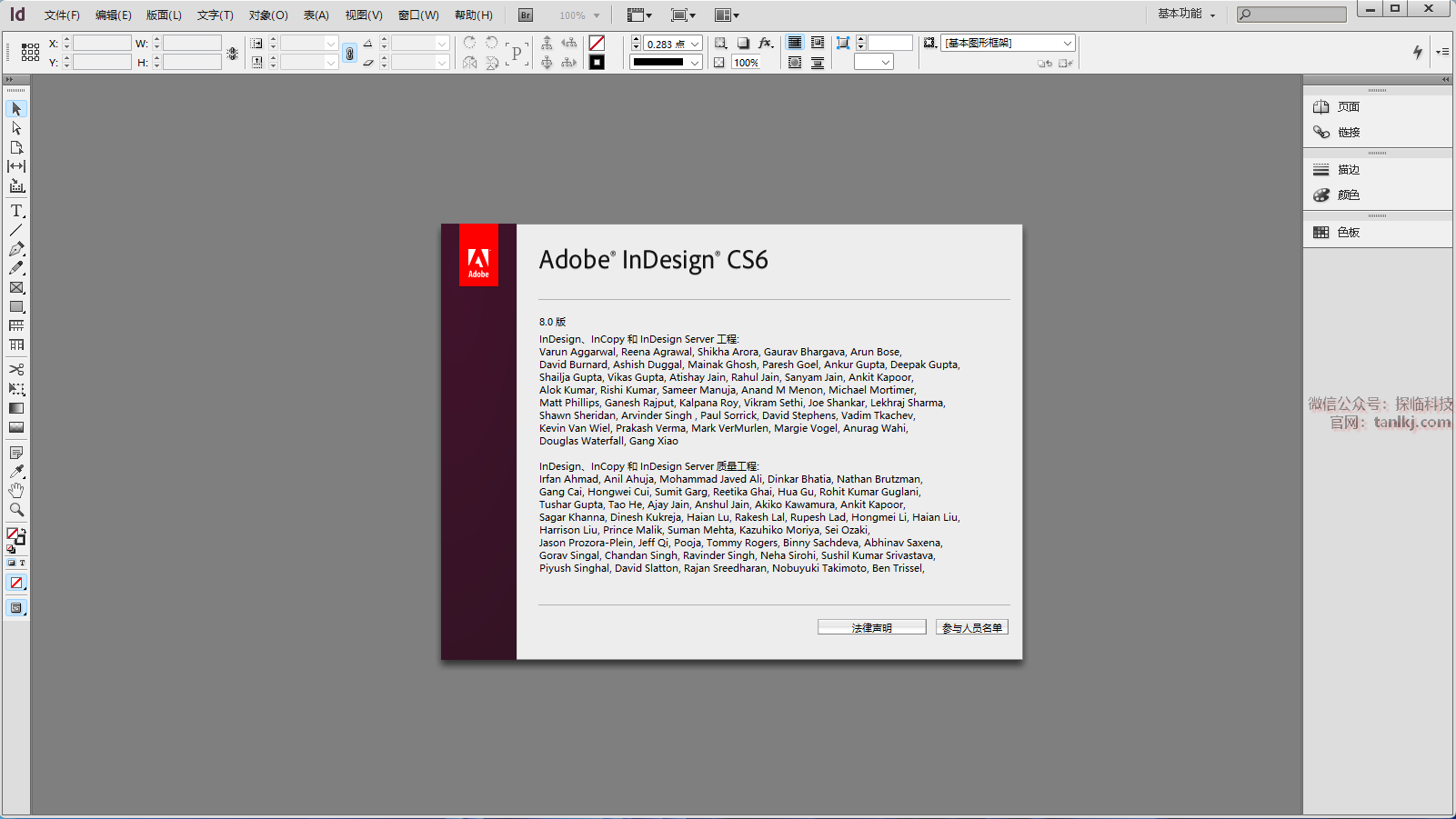Screen dimensions: 1456x819
Task: Select the Type tool
Action: tap(16, 211)
